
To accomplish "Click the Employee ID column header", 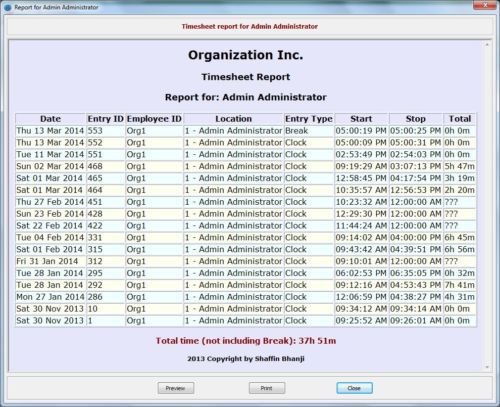I will click(154, 119).
